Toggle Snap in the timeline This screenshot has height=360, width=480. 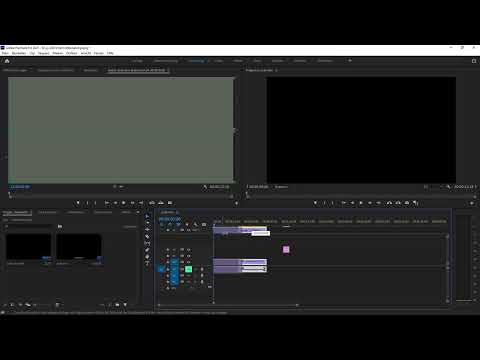tap(170, 224)
